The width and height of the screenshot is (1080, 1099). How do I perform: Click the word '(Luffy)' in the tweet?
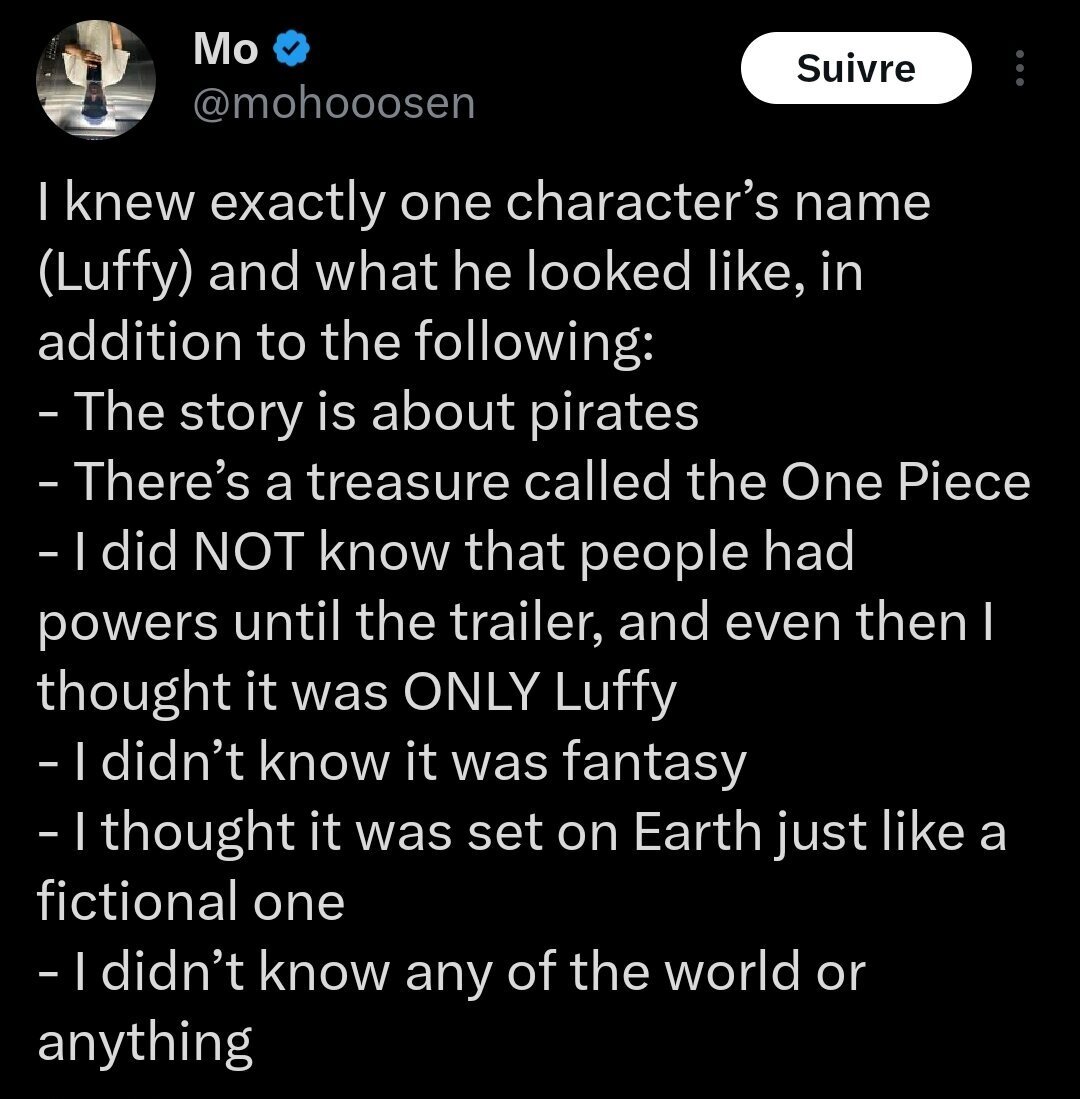pos(116,272)
